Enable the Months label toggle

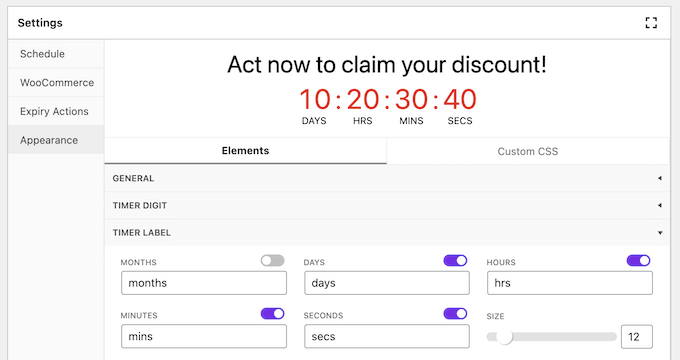click(x=272, y=260)
